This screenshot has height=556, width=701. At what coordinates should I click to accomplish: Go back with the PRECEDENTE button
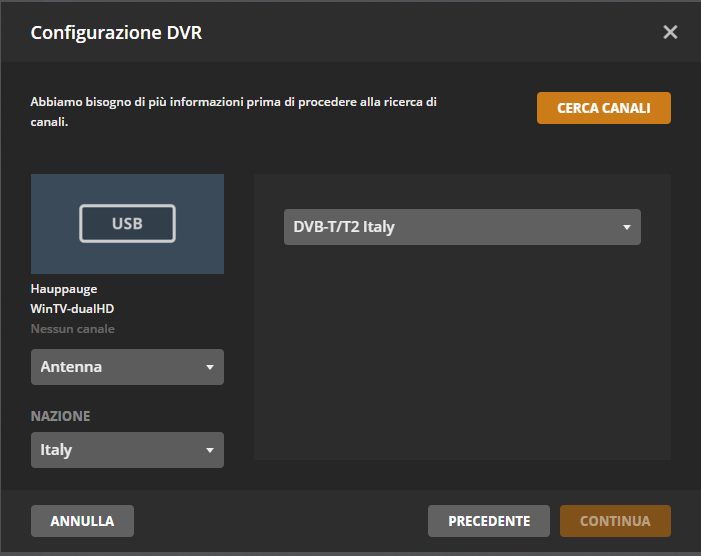[x=489, y=521]
